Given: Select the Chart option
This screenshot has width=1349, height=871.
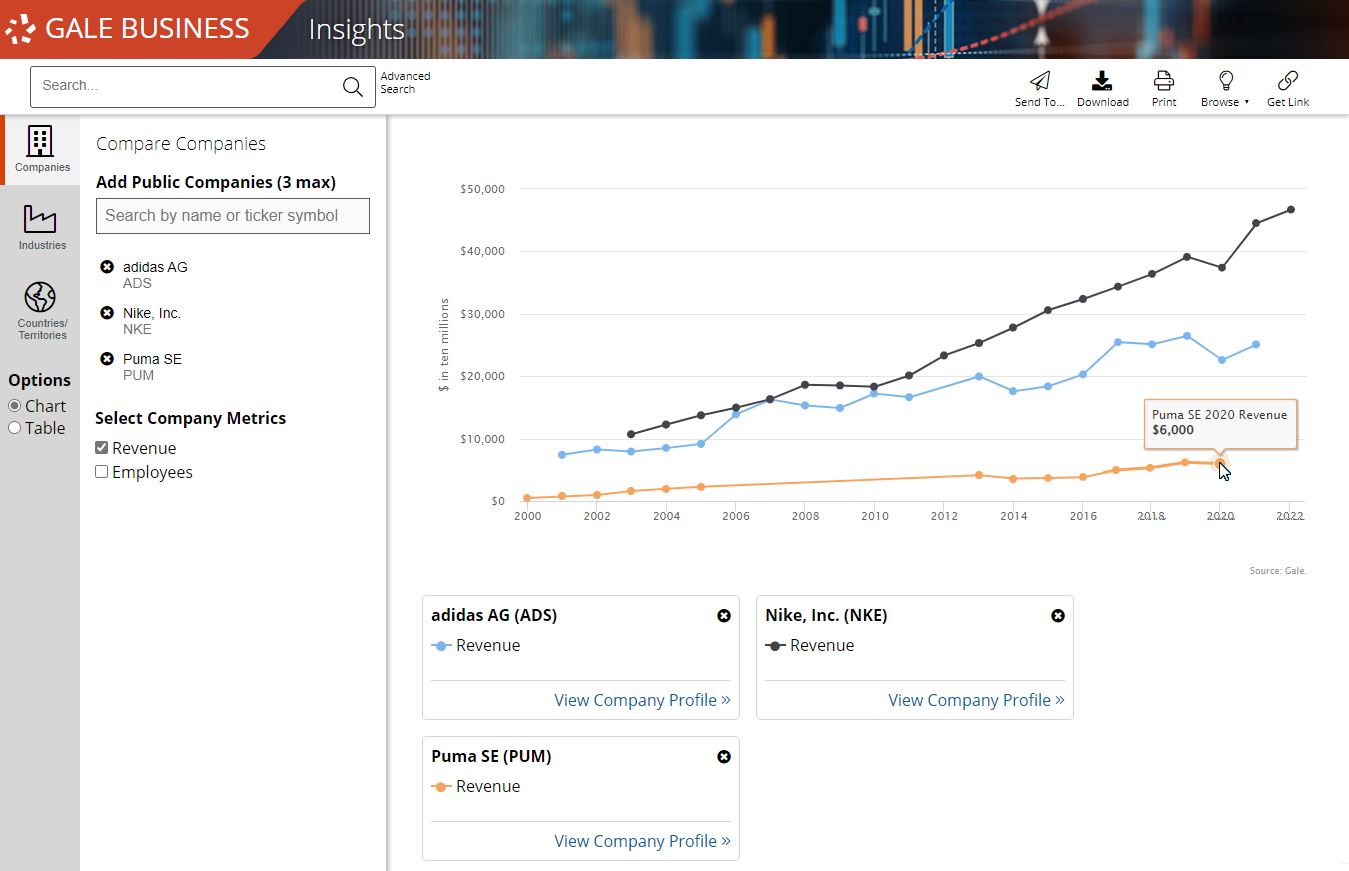Looking at the screenshot, I should click(x=15, y=406).
